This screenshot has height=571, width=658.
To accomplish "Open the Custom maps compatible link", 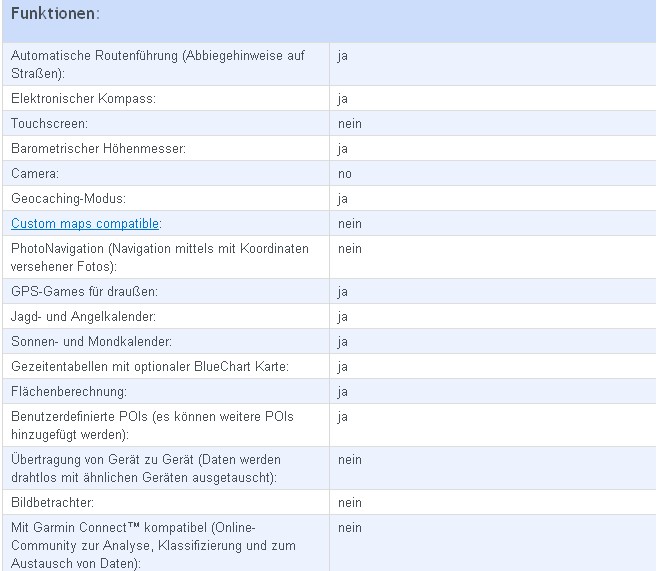I will click(85, 224).
